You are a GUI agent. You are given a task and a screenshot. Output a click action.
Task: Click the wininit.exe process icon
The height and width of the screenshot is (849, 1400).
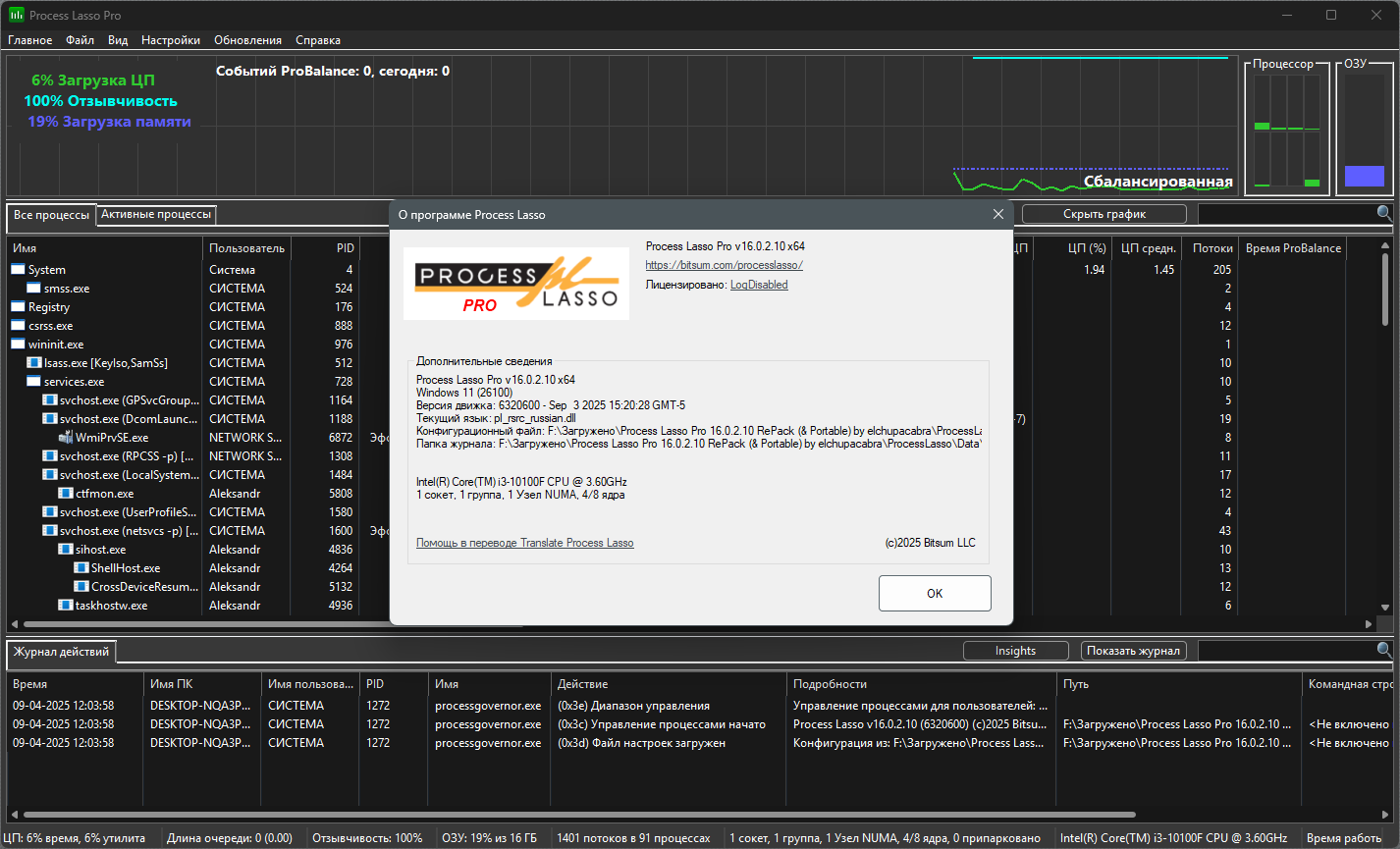click(x=18, y=345)
